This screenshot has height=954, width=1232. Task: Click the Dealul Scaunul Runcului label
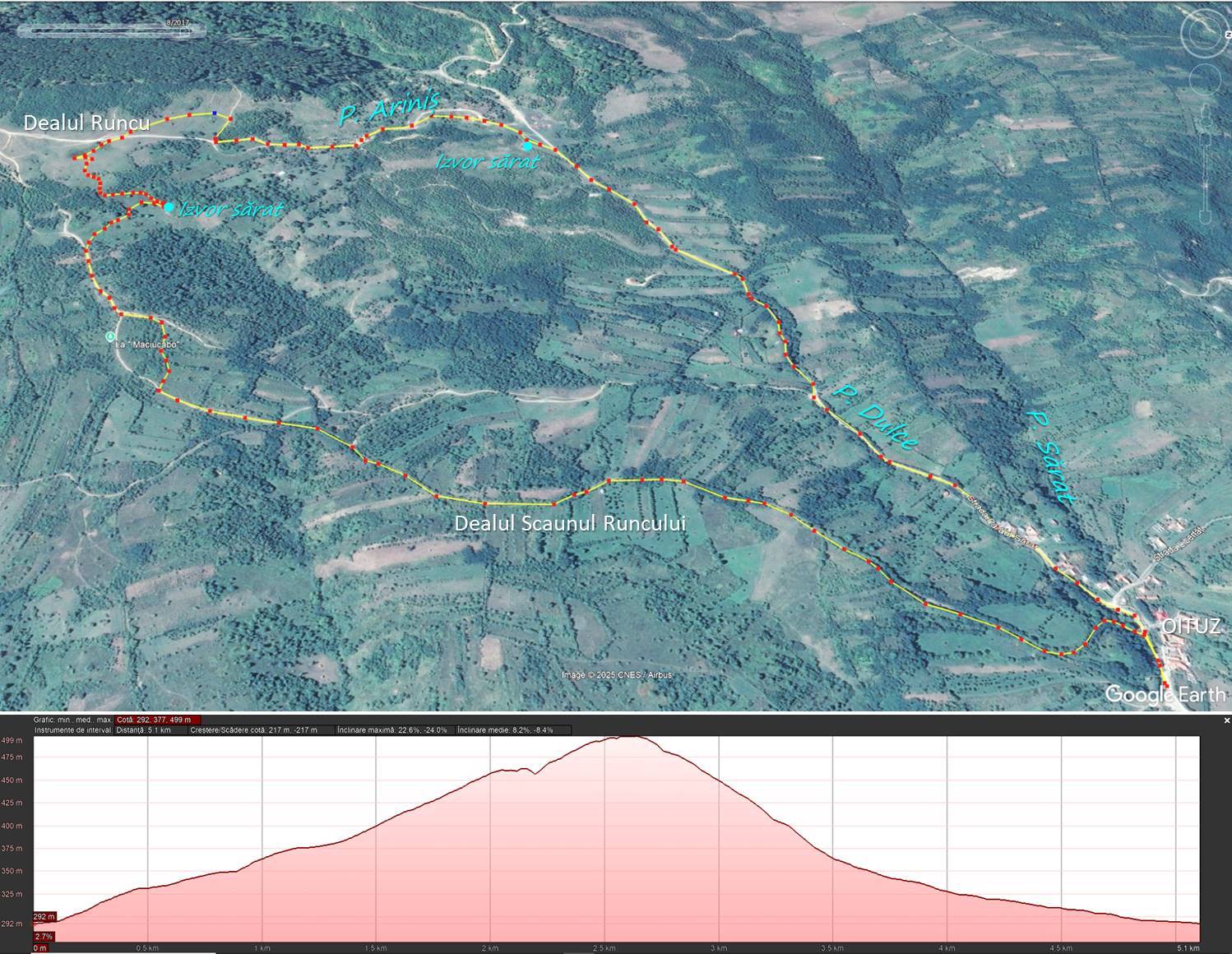click(x=569, y=524)
